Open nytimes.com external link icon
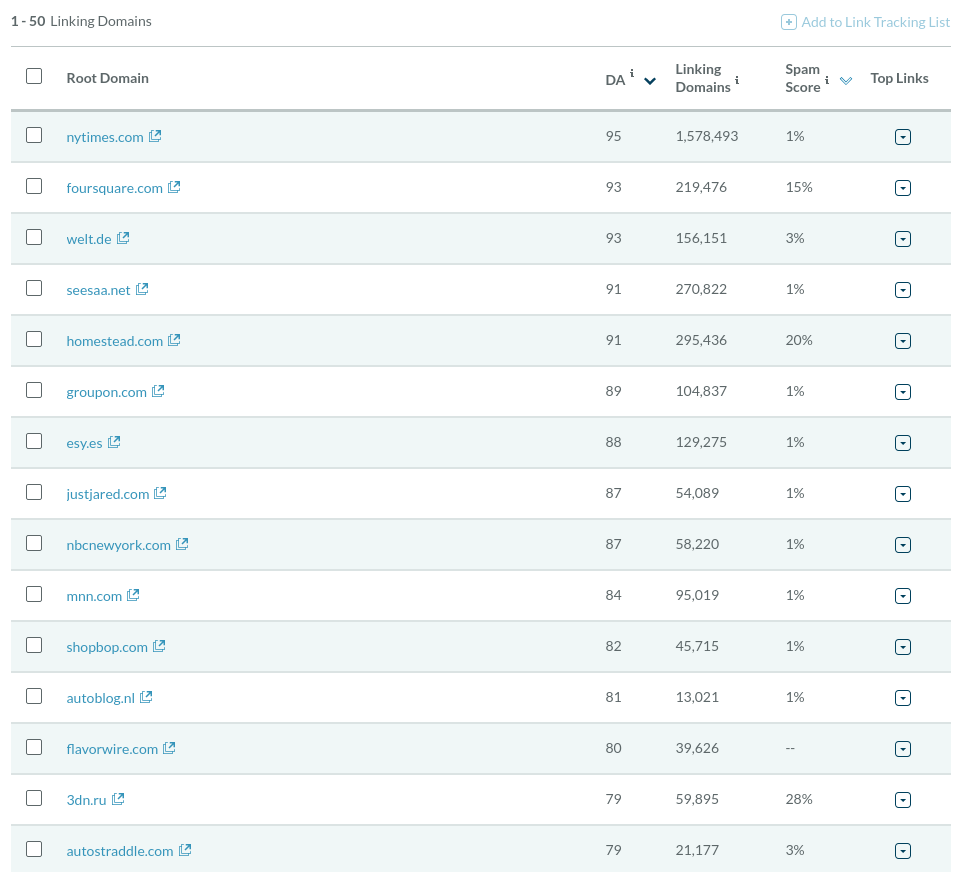Viewport: 966px width, 872px height. tap(155, 136)
